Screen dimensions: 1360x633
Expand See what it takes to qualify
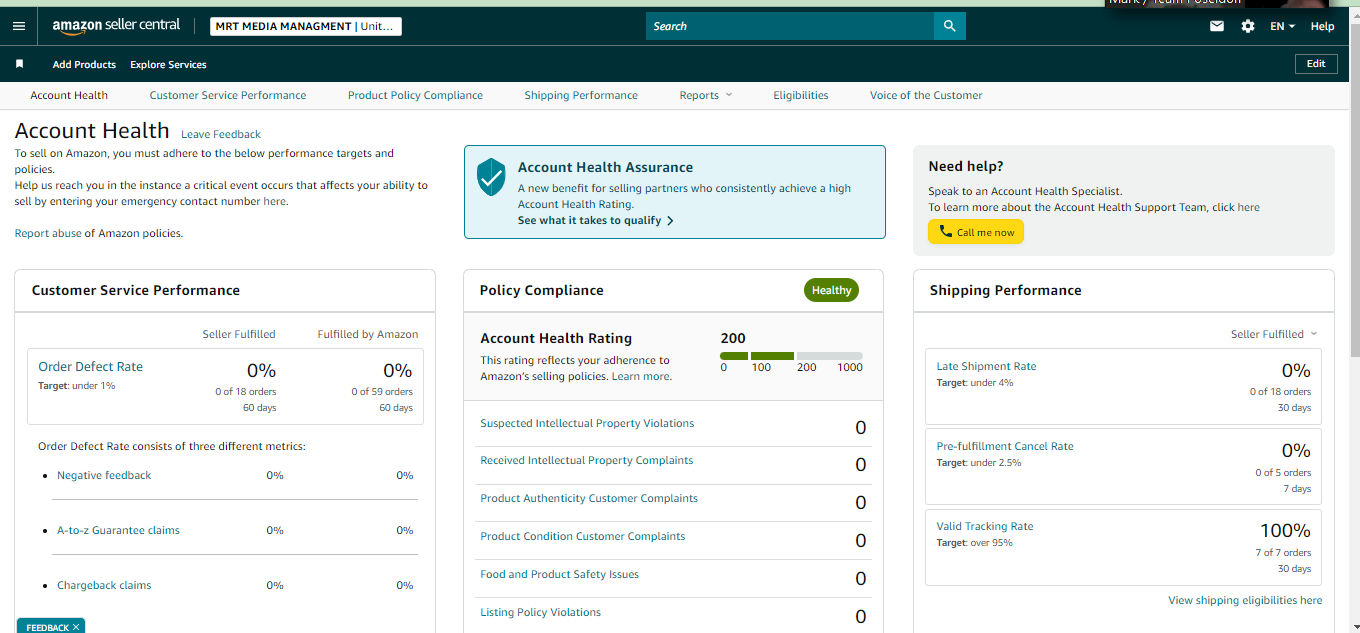click(596, 220)
